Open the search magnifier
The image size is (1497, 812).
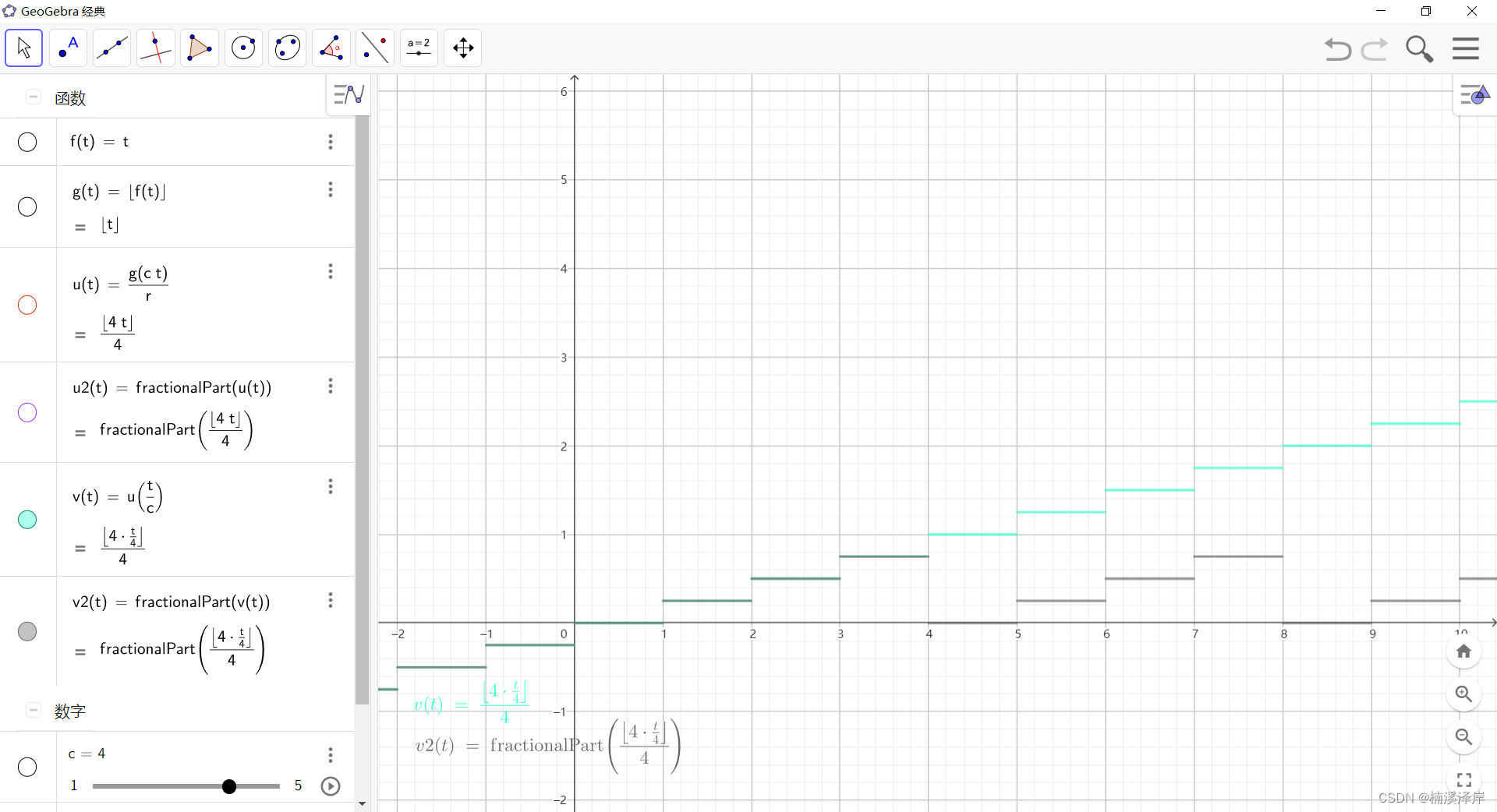1419,49
